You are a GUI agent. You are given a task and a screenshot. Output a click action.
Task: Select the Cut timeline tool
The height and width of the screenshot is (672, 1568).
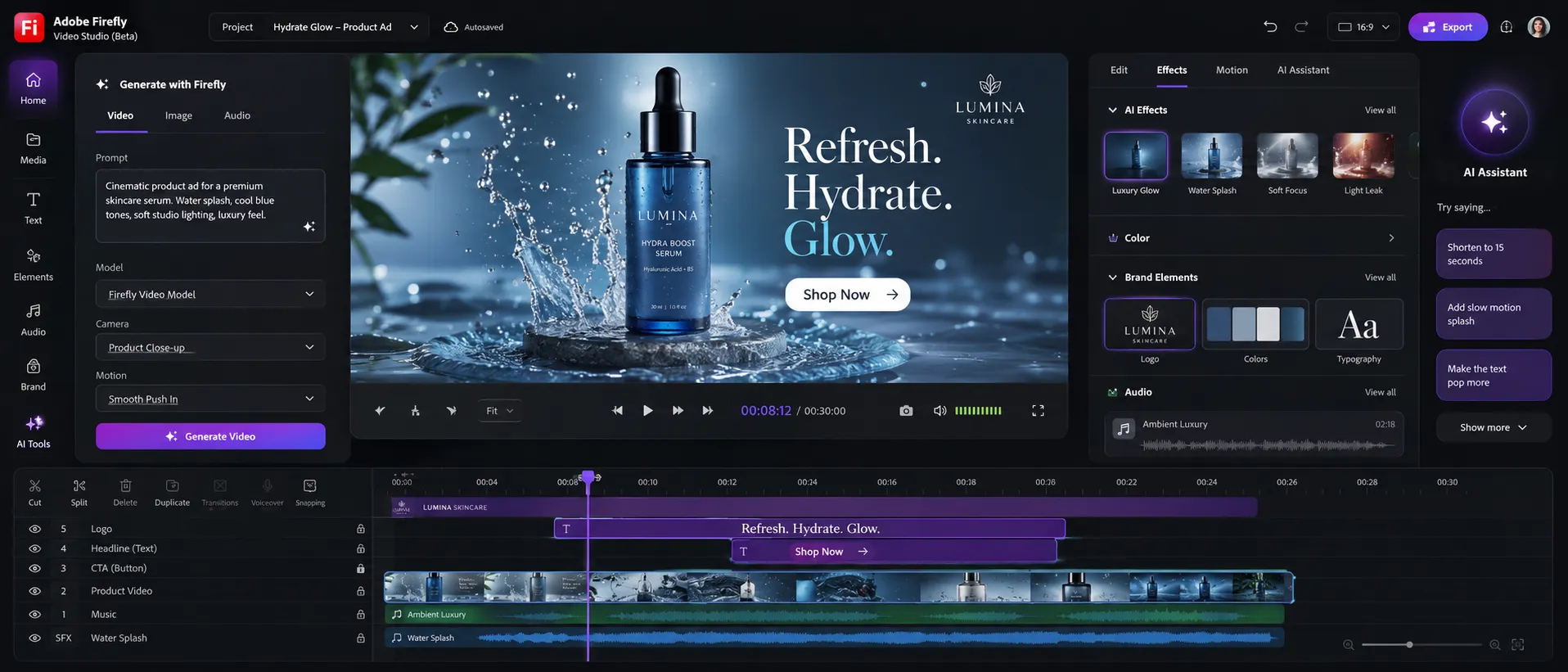34,493
